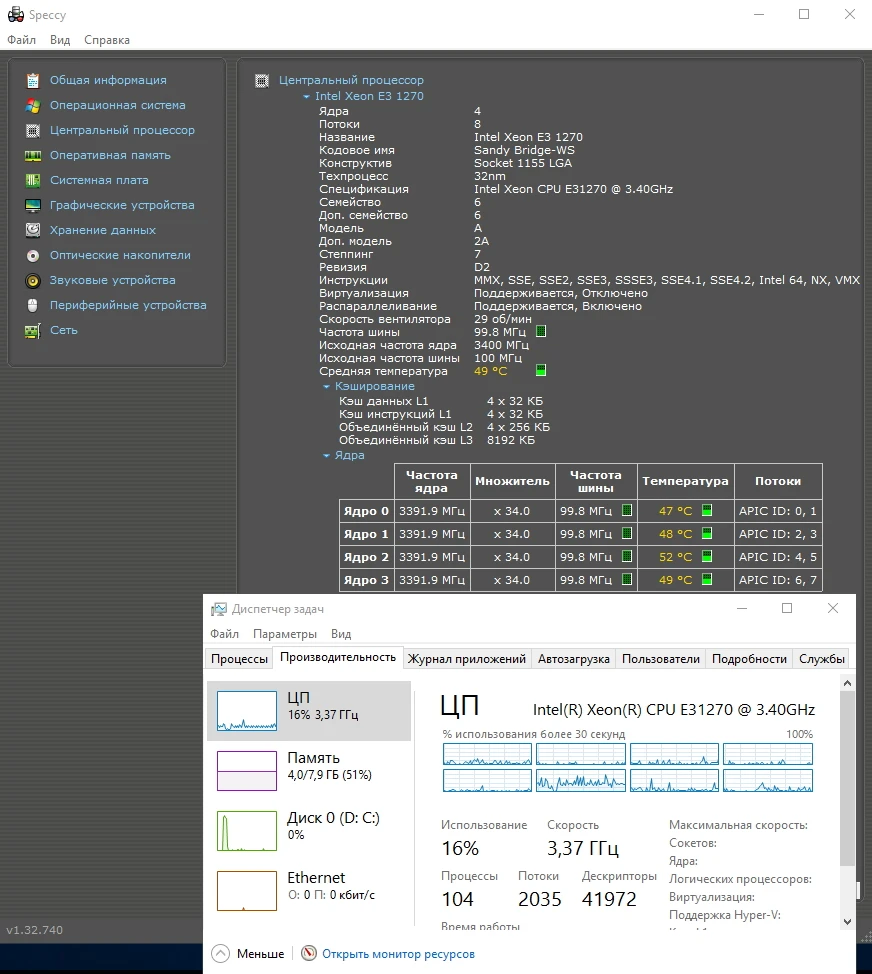This screenshot has height=974, width=872.
Task: Select Диск 0 (D: C:) performance item
Action: (x=309, y=831)
